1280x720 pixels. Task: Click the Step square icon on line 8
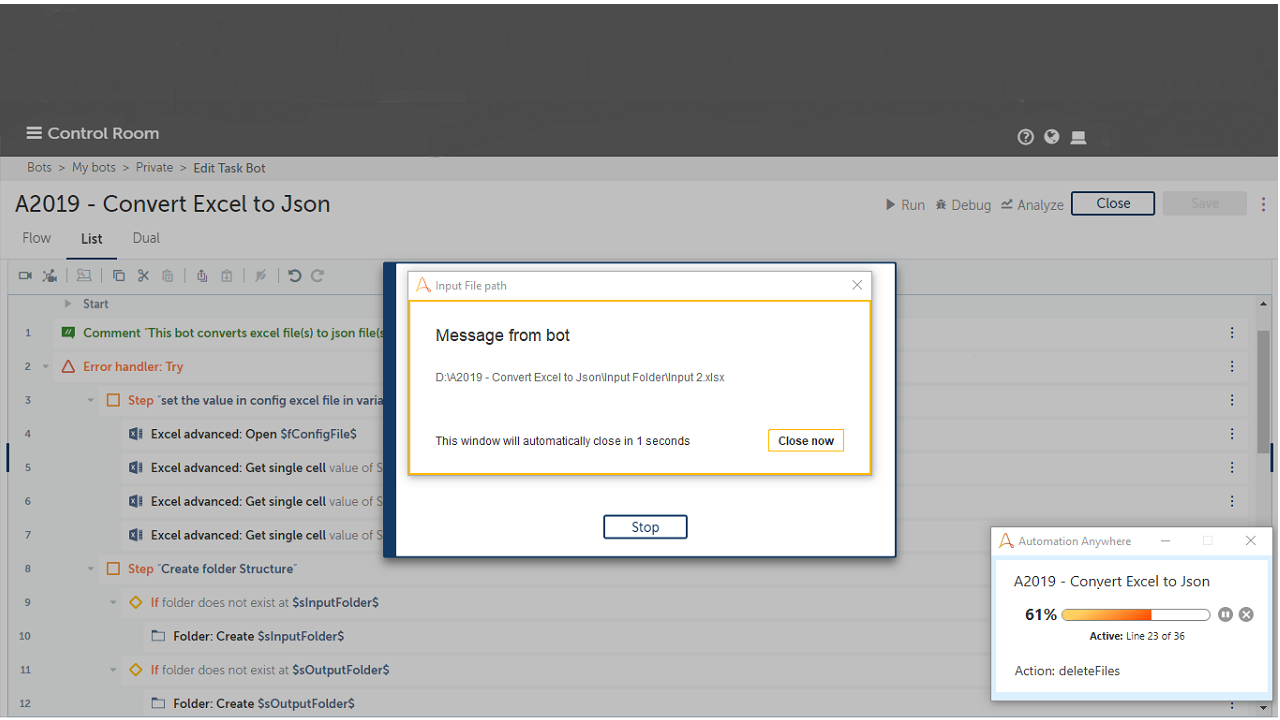click(x=113, y=569)
